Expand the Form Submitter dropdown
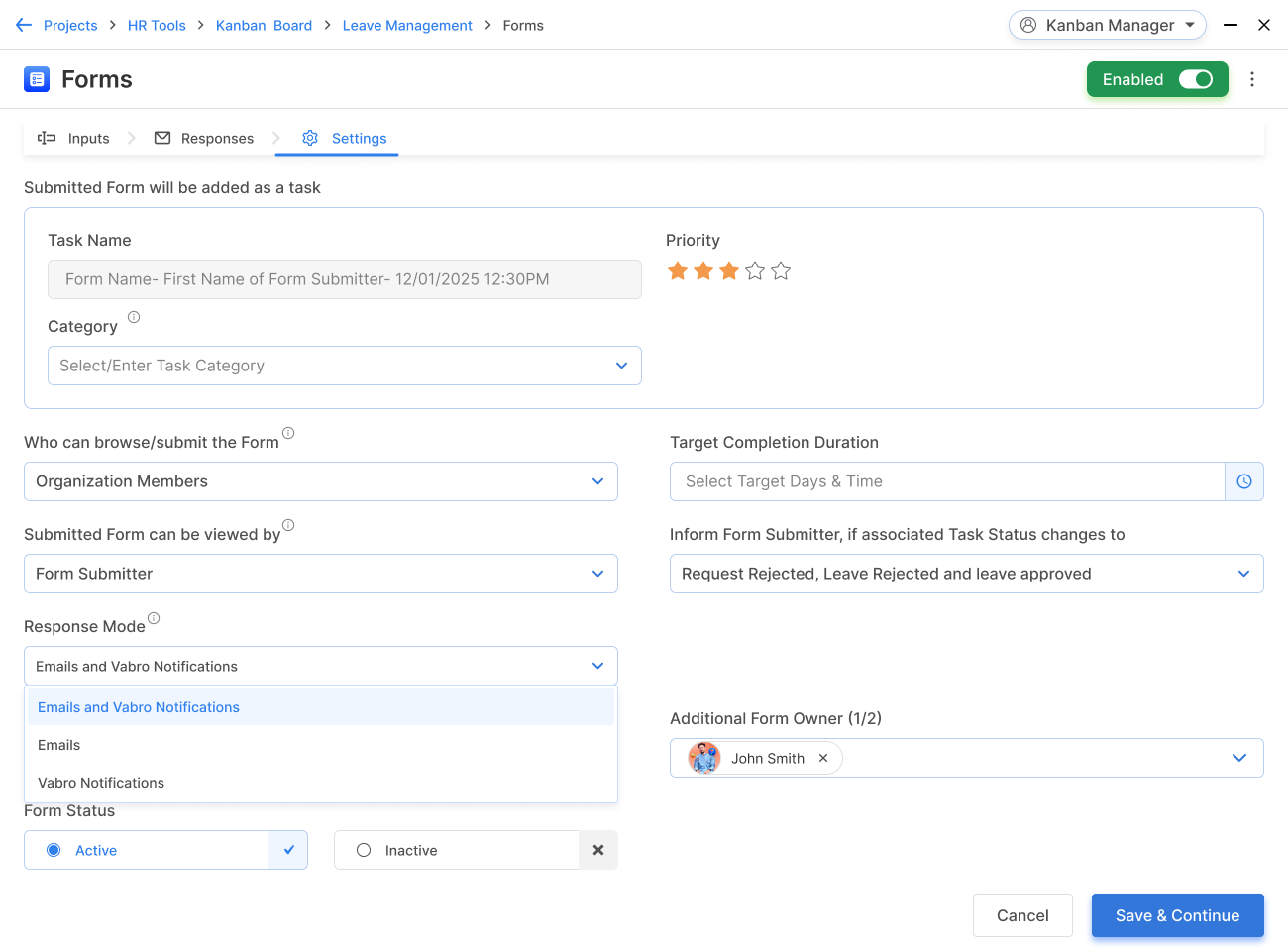 321,574
